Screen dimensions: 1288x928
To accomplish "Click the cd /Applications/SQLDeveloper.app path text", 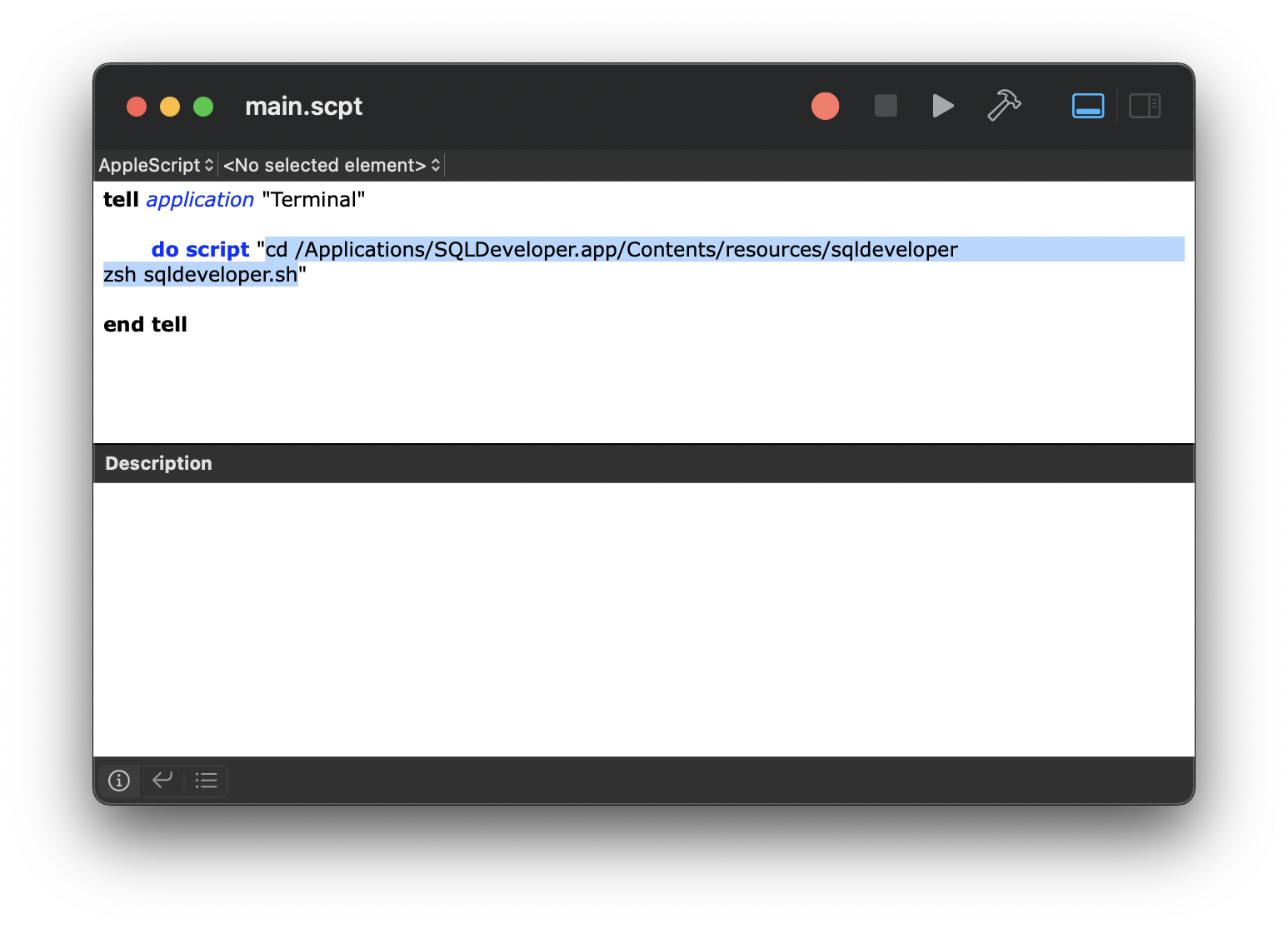I will tap(612, 250).
